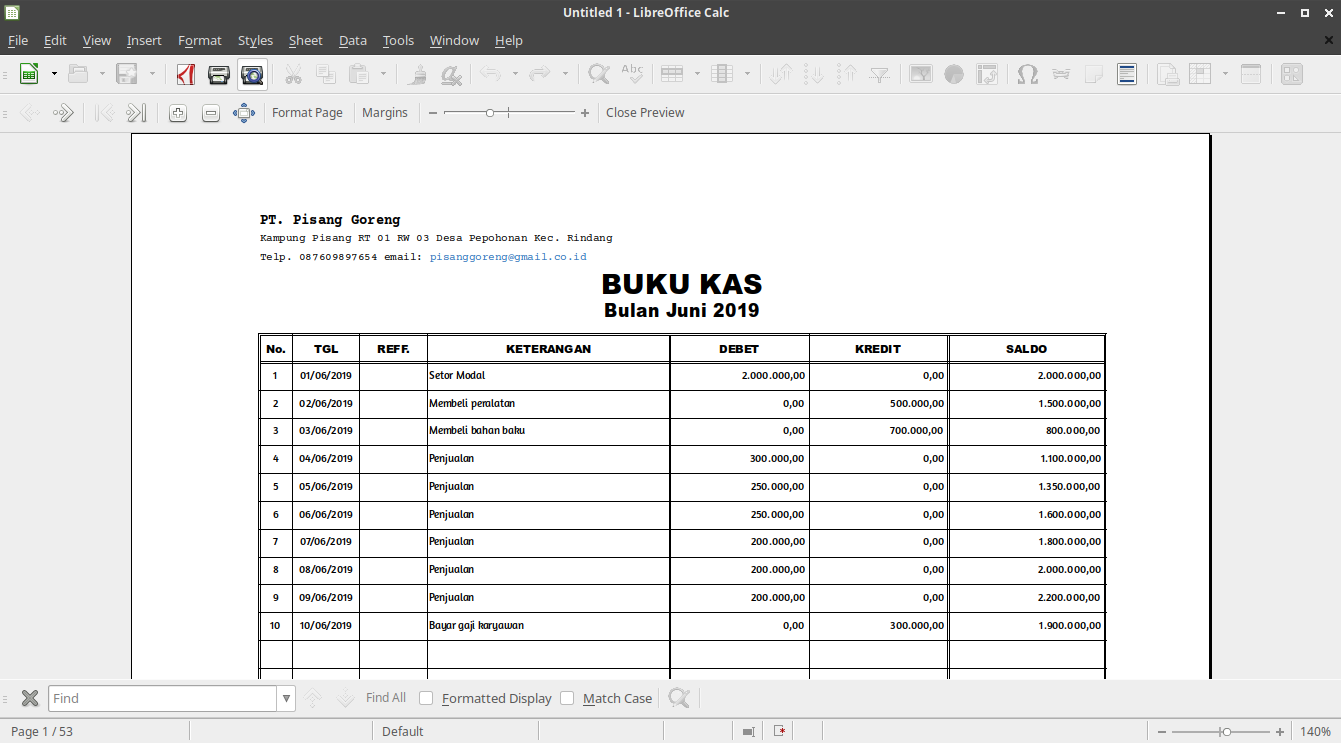This screenshot has height=743, width=1341.
Task: Click the Special Character omega icon
Action: [1027, 74]
